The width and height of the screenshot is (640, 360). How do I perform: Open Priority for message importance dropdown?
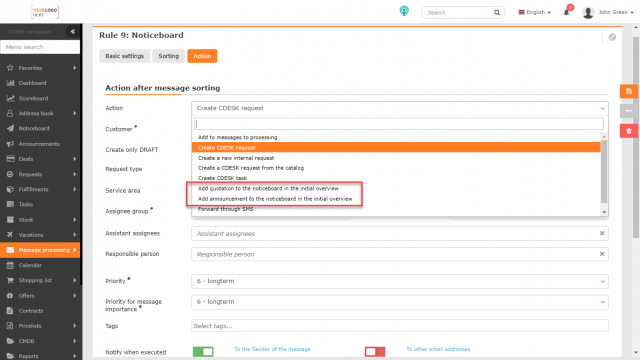point(400,302)
